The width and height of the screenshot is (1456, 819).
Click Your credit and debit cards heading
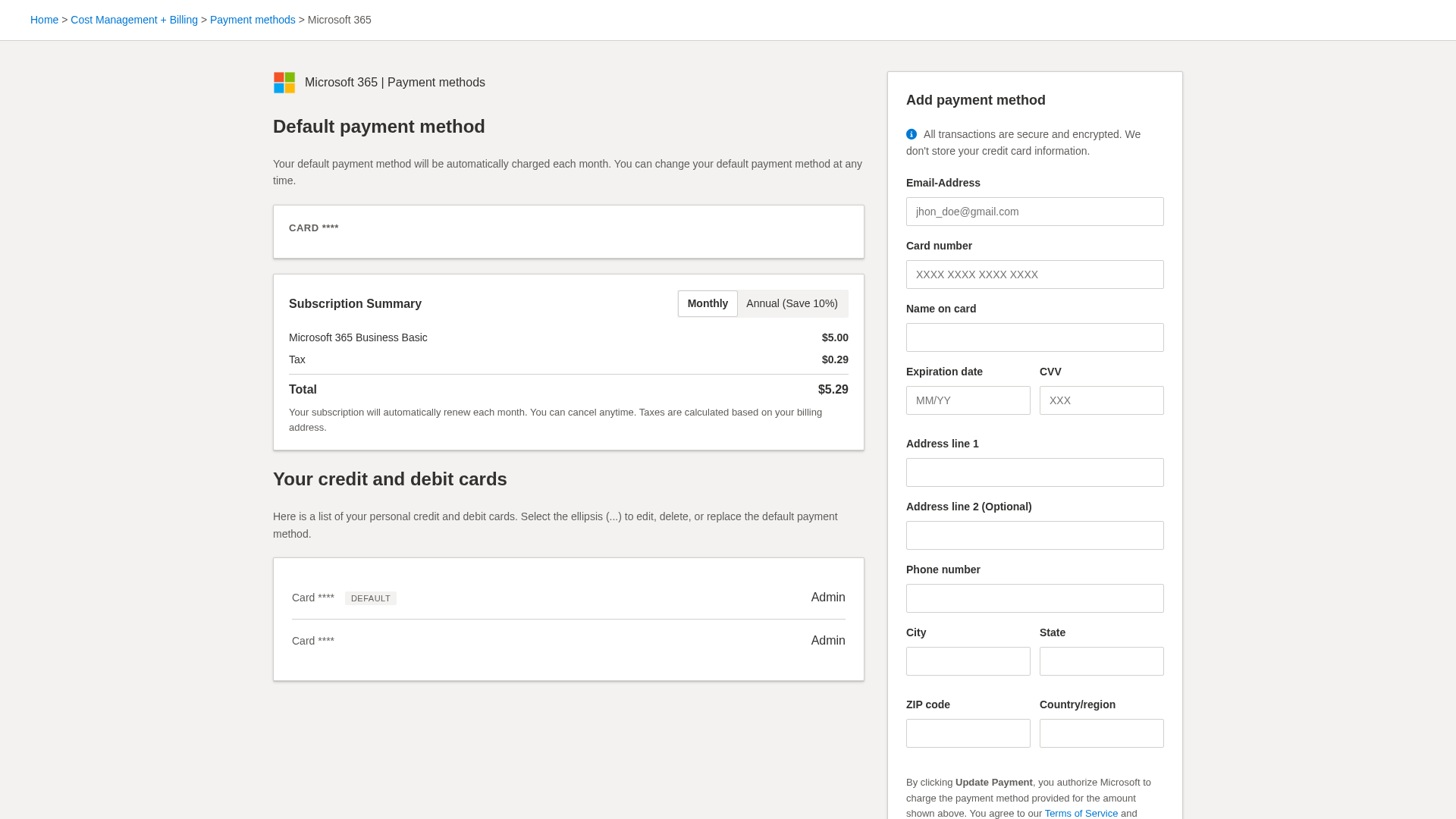390,479
